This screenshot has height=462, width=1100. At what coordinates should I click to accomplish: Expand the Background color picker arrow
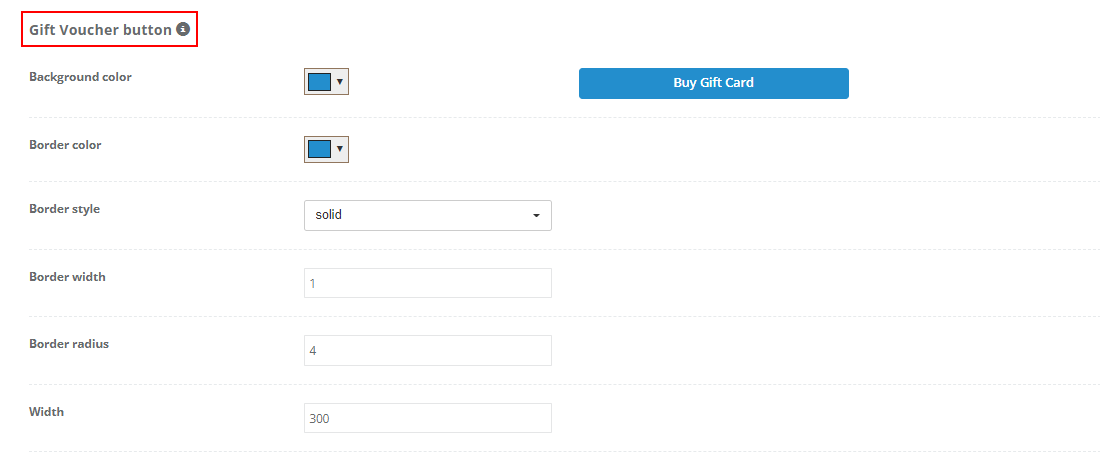(x=340, y=81)
